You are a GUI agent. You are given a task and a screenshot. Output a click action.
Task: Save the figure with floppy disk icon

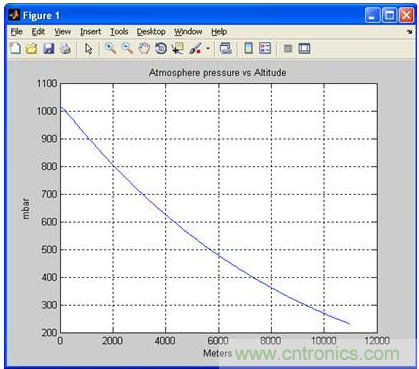pos(49,49)
